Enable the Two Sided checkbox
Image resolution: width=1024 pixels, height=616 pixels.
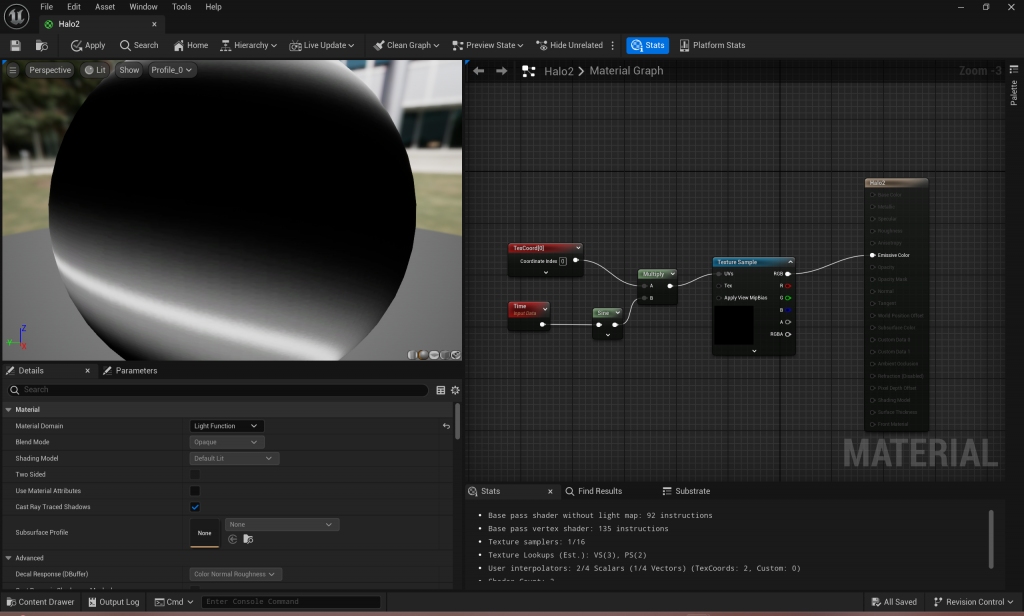tap(195, 474)
